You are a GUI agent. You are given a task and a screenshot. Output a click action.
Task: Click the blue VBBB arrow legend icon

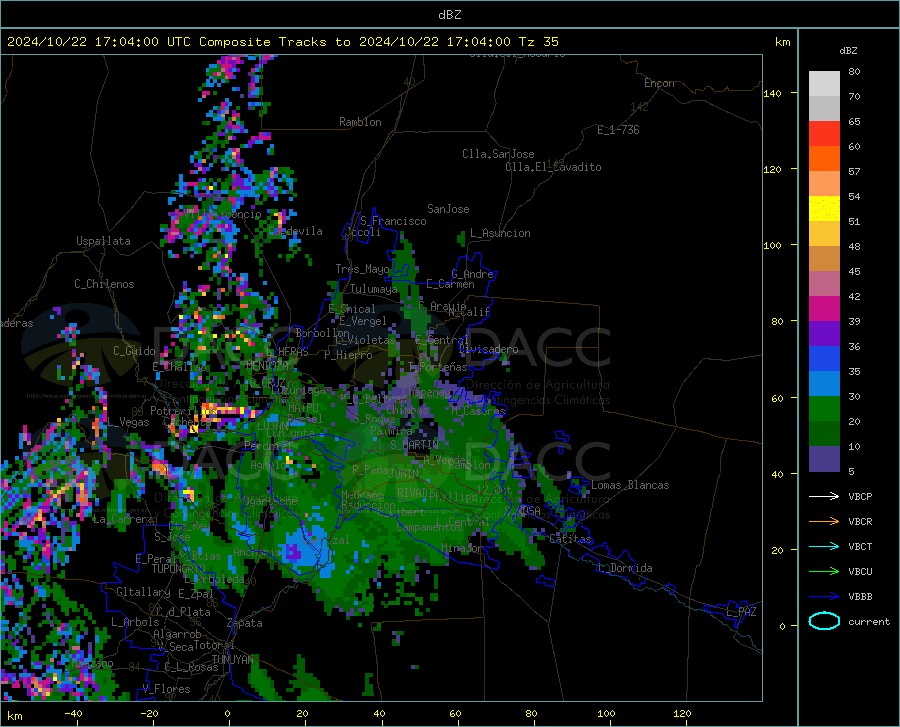(824, 597)
